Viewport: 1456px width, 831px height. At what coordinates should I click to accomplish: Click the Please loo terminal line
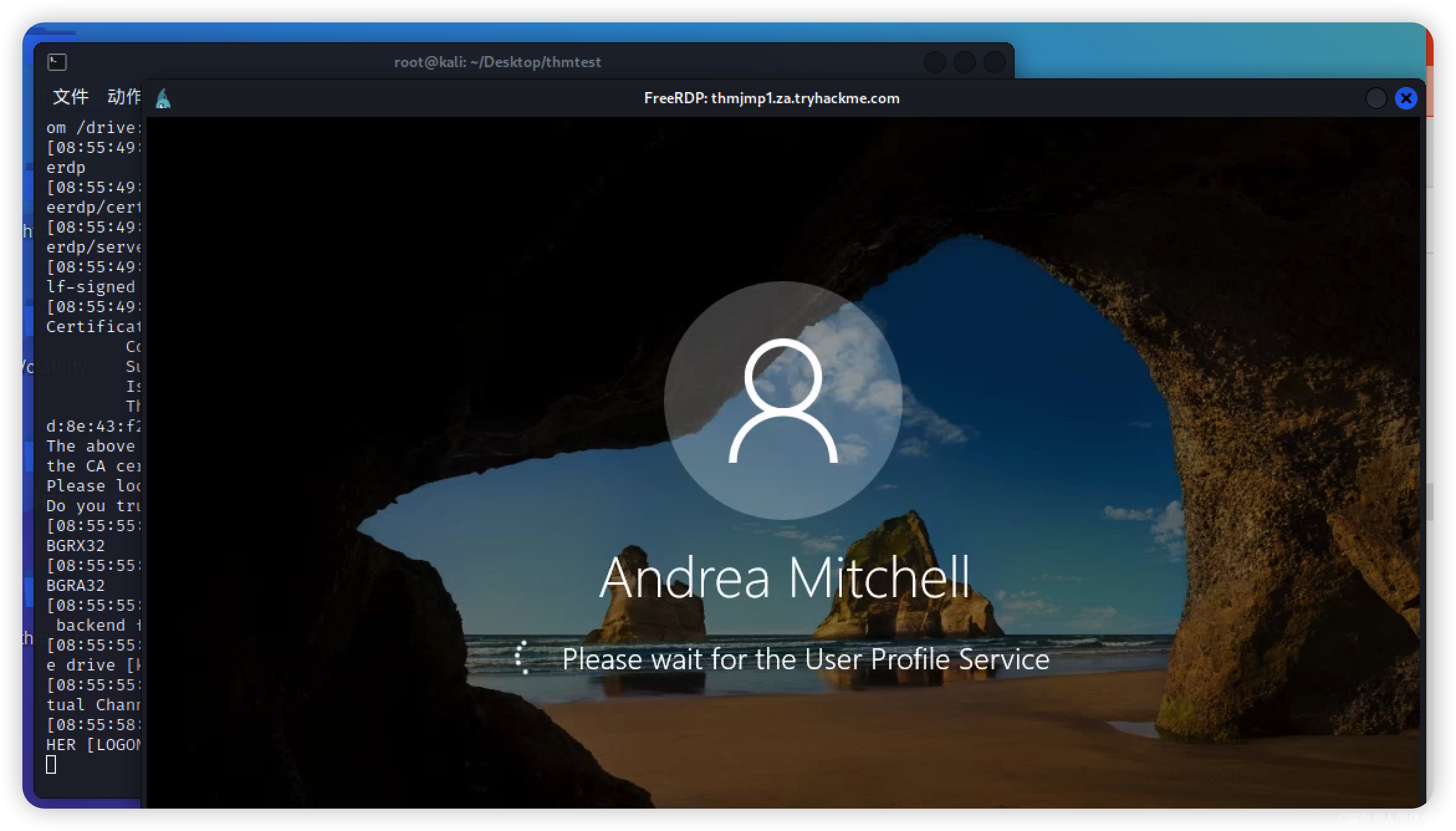coord(93,486)
